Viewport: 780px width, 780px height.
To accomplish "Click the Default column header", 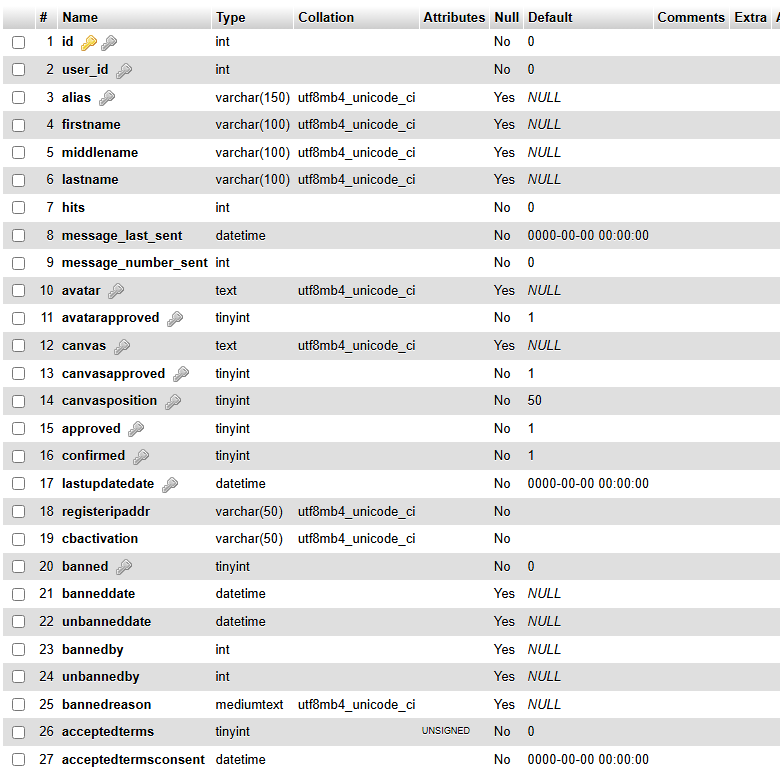I will click(550, 17).
